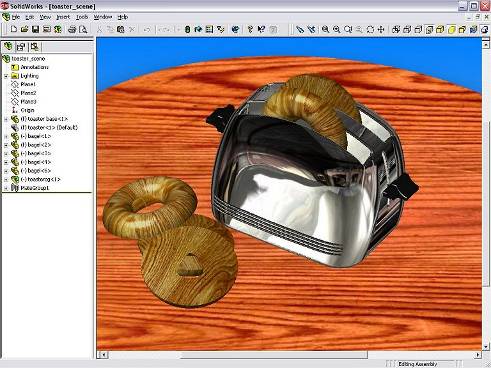Select the Pan four-arrow icon

click(381, 29)
